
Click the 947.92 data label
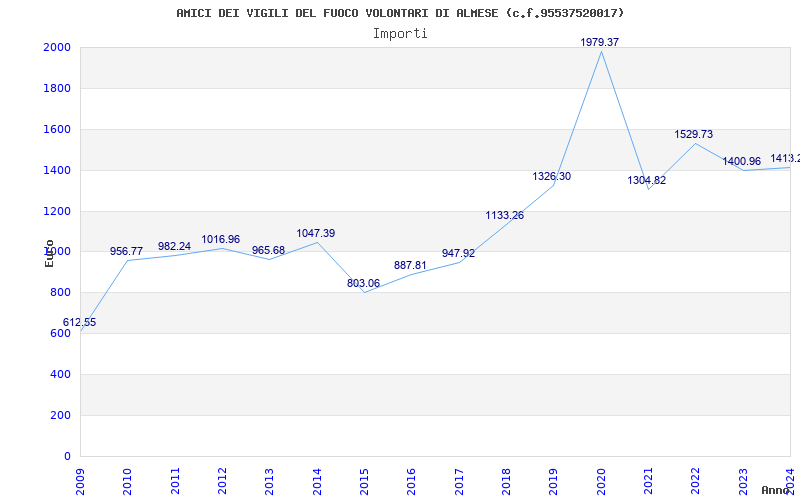point(458,254)
